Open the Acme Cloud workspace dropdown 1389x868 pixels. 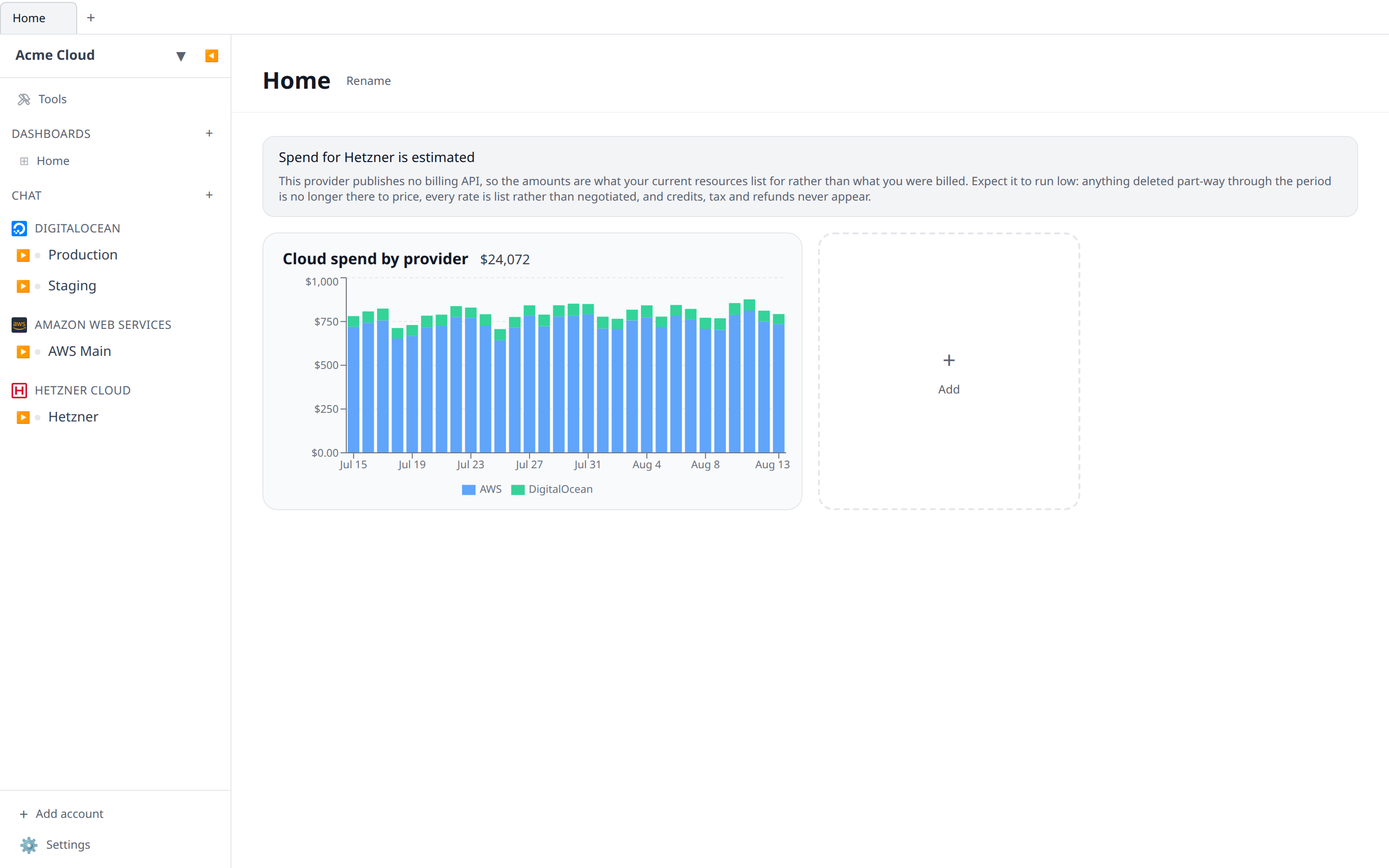181,55
